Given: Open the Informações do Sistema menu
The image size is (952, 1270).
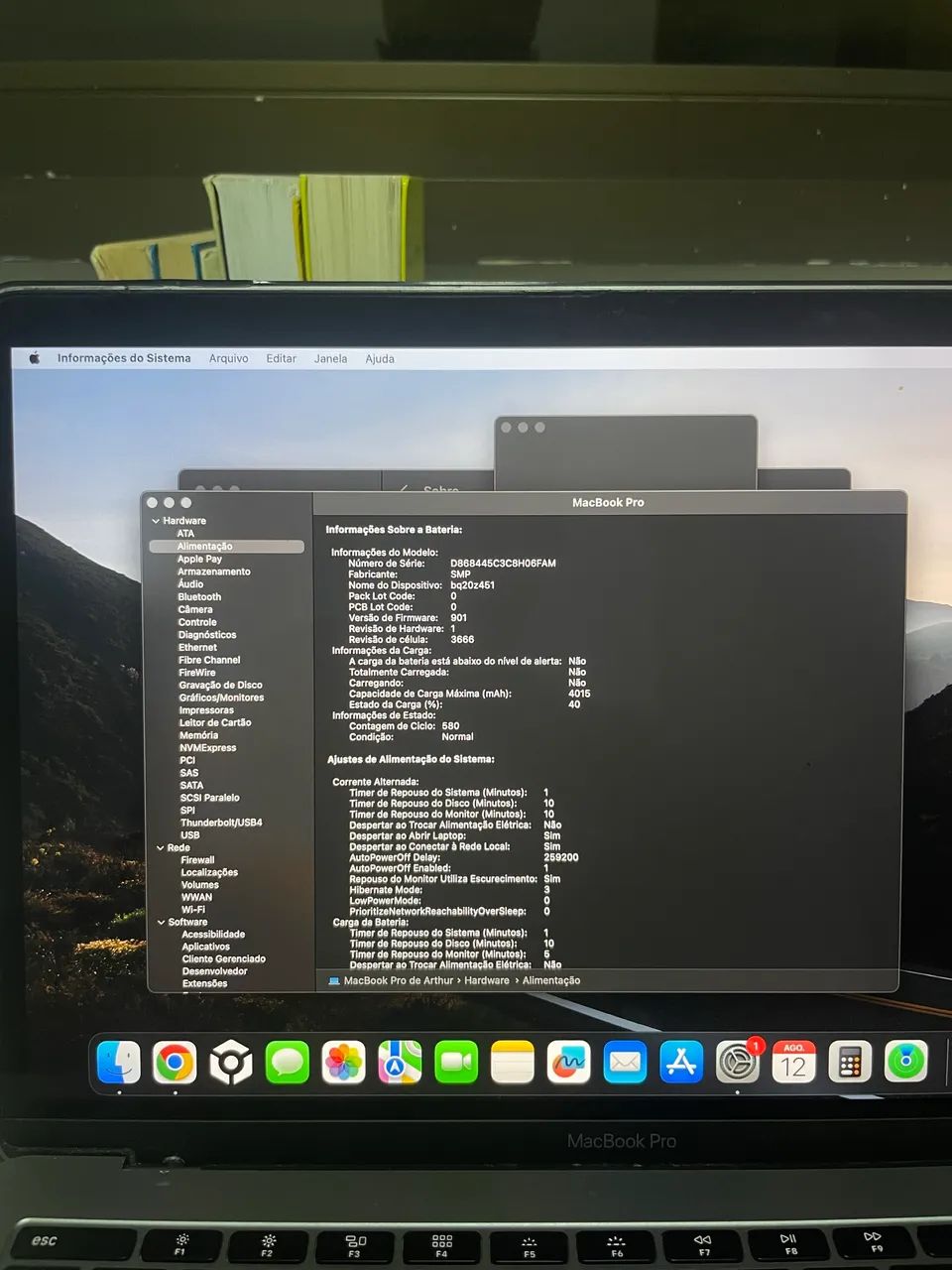Looking at the screenshot, I should click(124, 358).
